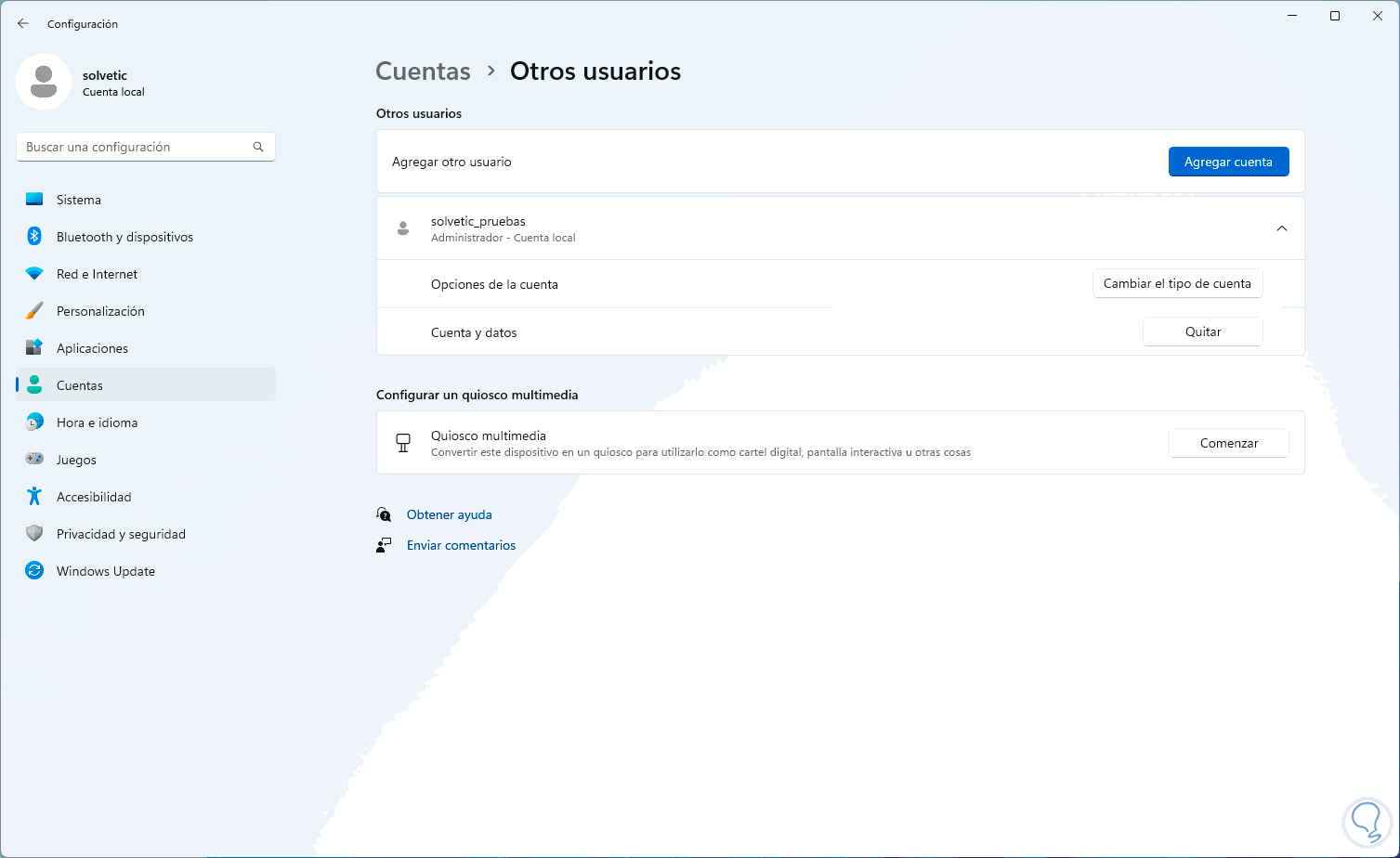Maximize the Configuración window
Image resolution: width=1400 pixels, height=858 pixels.
[1335, 16]
